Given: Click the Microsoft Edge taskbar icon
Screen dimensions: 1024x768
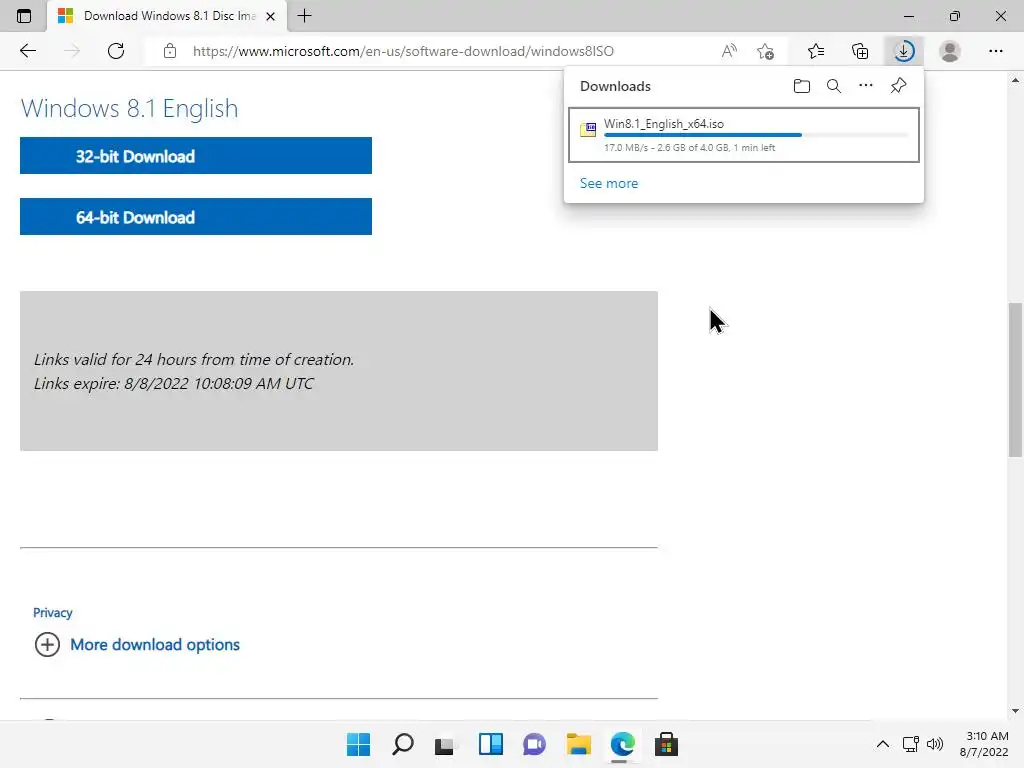Looking at the screenshot, I should [x=622, y=744].
